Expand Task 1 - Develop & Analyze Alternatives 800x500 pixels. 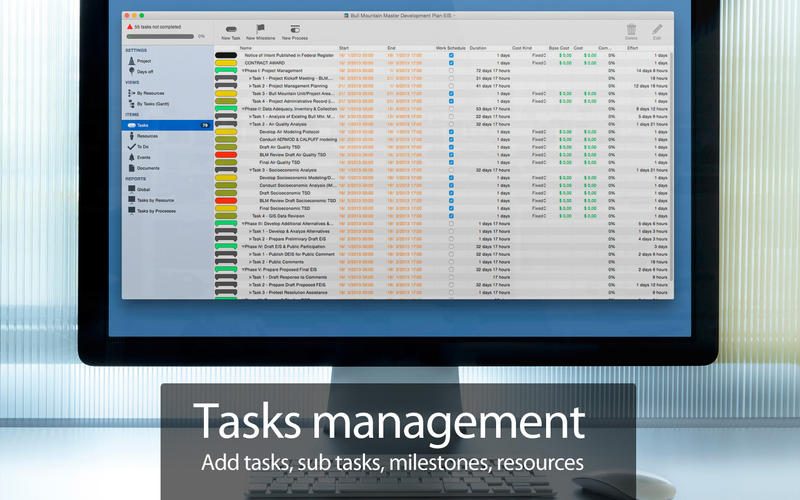coord(250,231)
